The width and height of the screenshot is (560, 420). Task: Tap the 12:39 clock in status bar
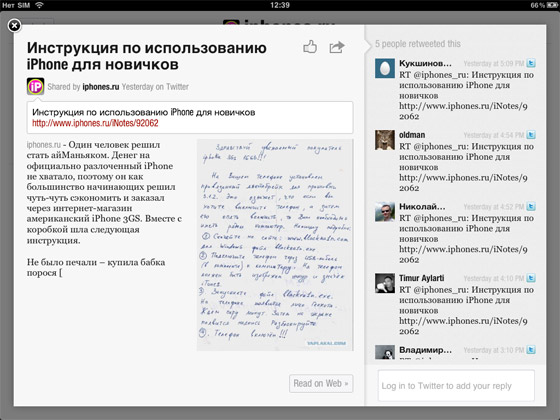[280, 5]
